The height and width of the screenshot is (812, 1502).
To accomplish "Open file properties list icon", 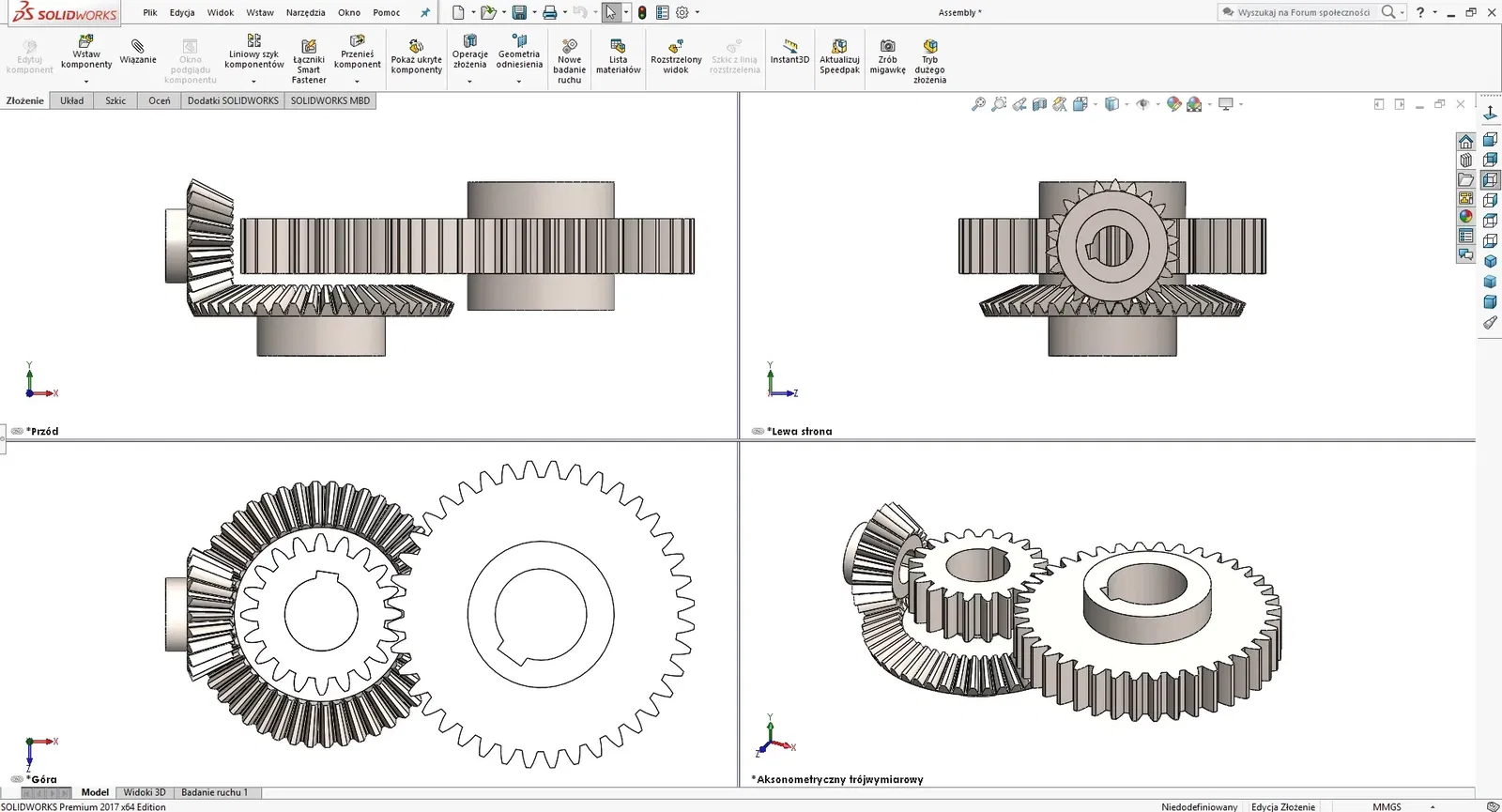I will click(663, 12).
